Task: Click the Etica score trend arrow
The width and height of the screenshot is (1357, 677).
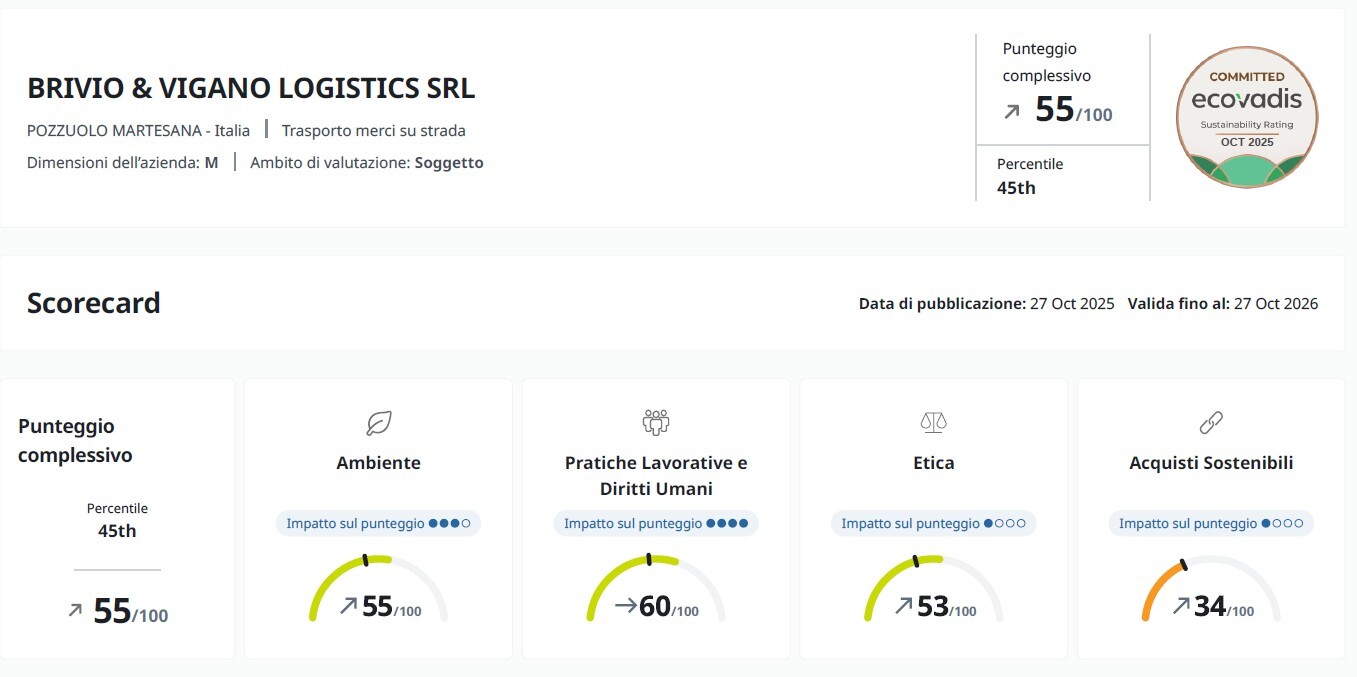Action: 903,605
